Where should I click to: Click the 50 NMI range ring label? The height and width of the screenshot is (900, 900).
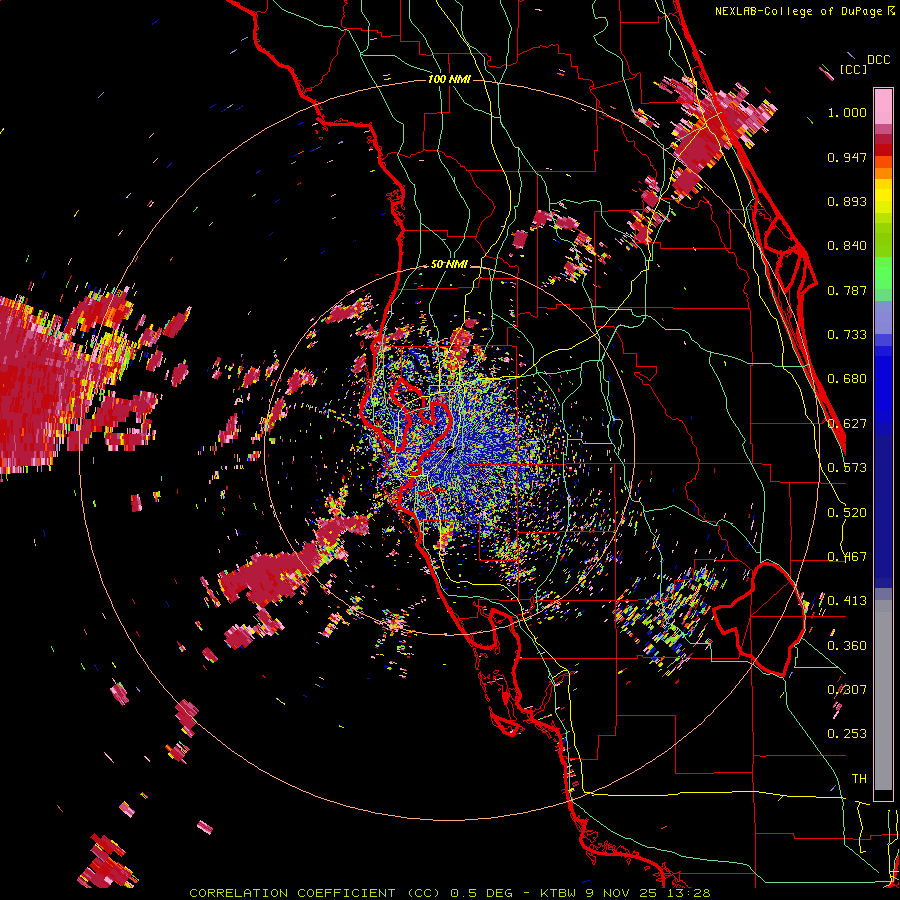[449, 265]
